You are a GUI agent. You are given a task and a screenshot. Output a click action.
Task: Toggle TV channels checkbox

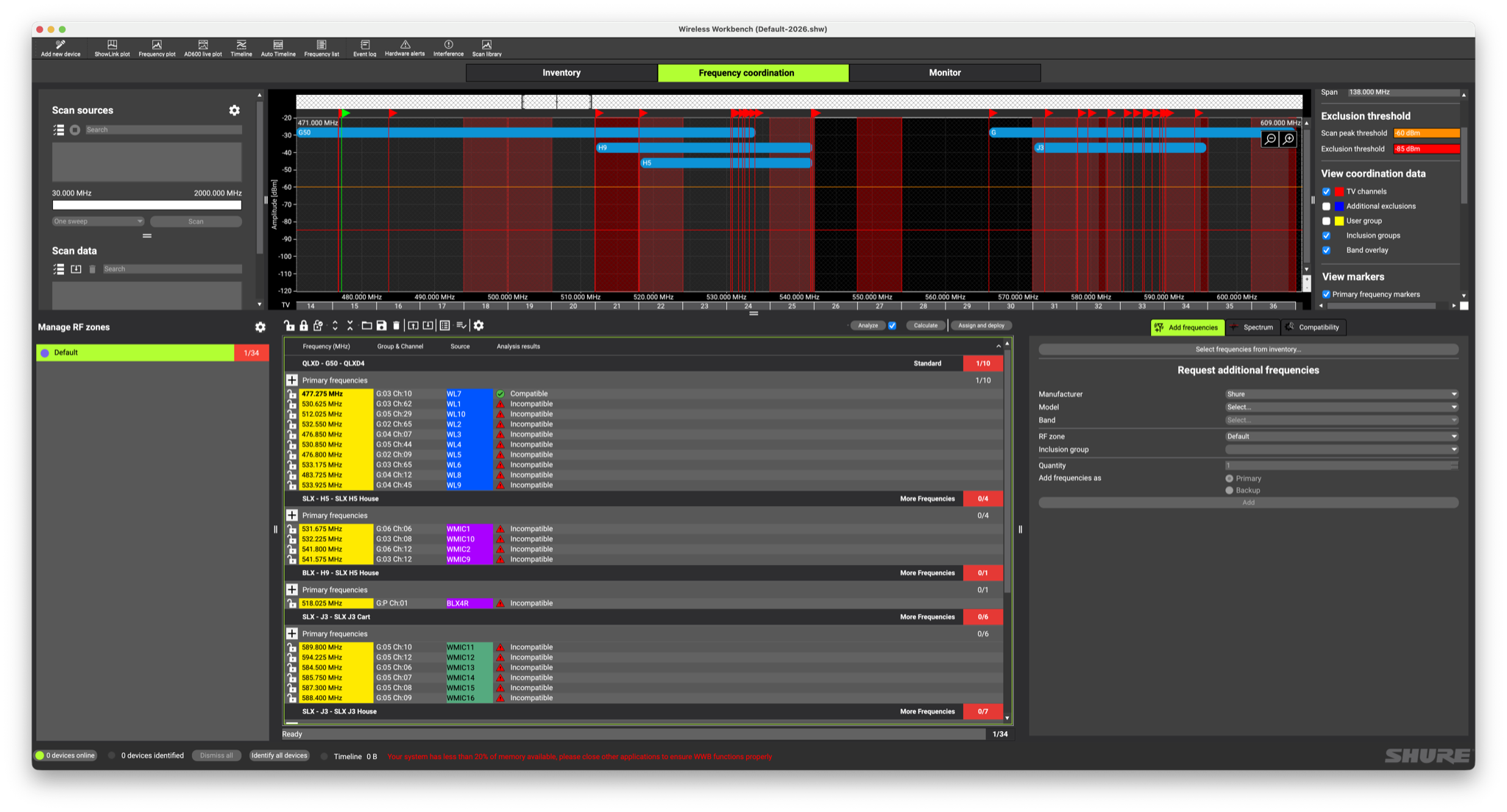1326,191
